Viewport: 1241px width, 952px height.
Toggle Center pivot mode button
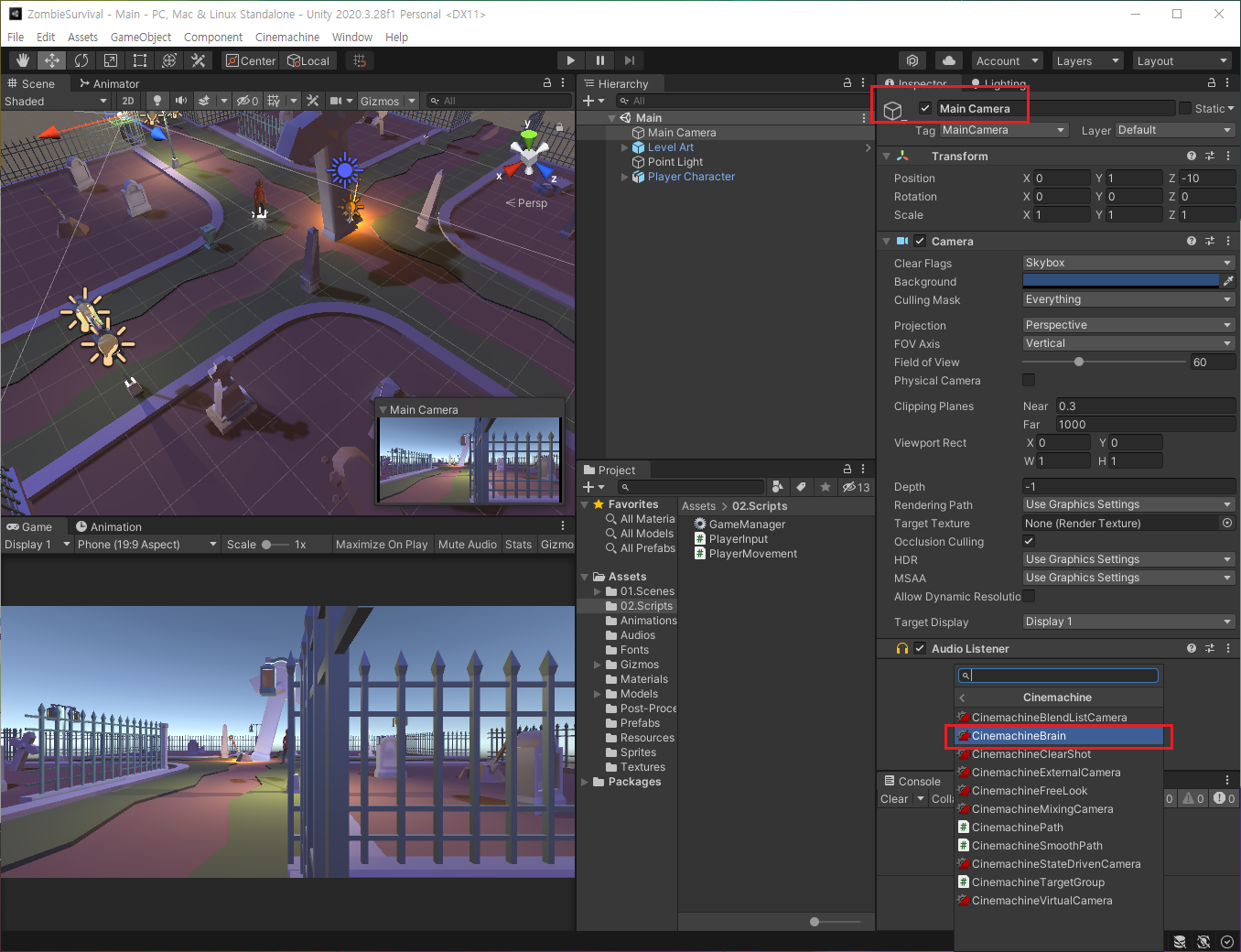pyautogui.click(x=251, y=60)
